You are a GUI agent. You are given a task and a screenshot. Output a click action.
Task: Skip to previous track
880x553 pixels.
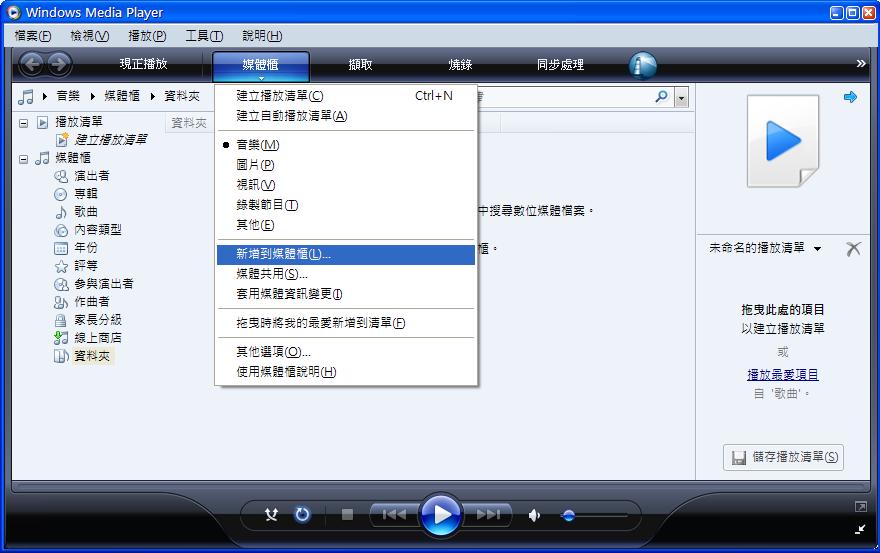tap(394, 514)
